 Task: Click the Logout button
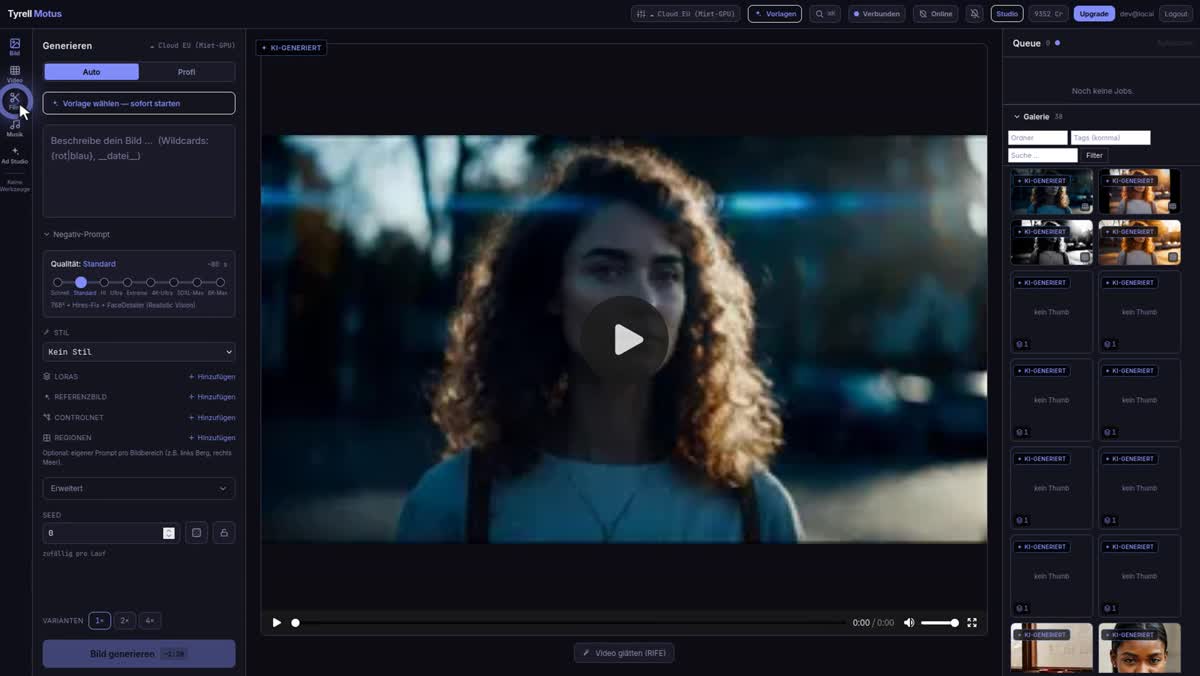(x=1176, y=14)
